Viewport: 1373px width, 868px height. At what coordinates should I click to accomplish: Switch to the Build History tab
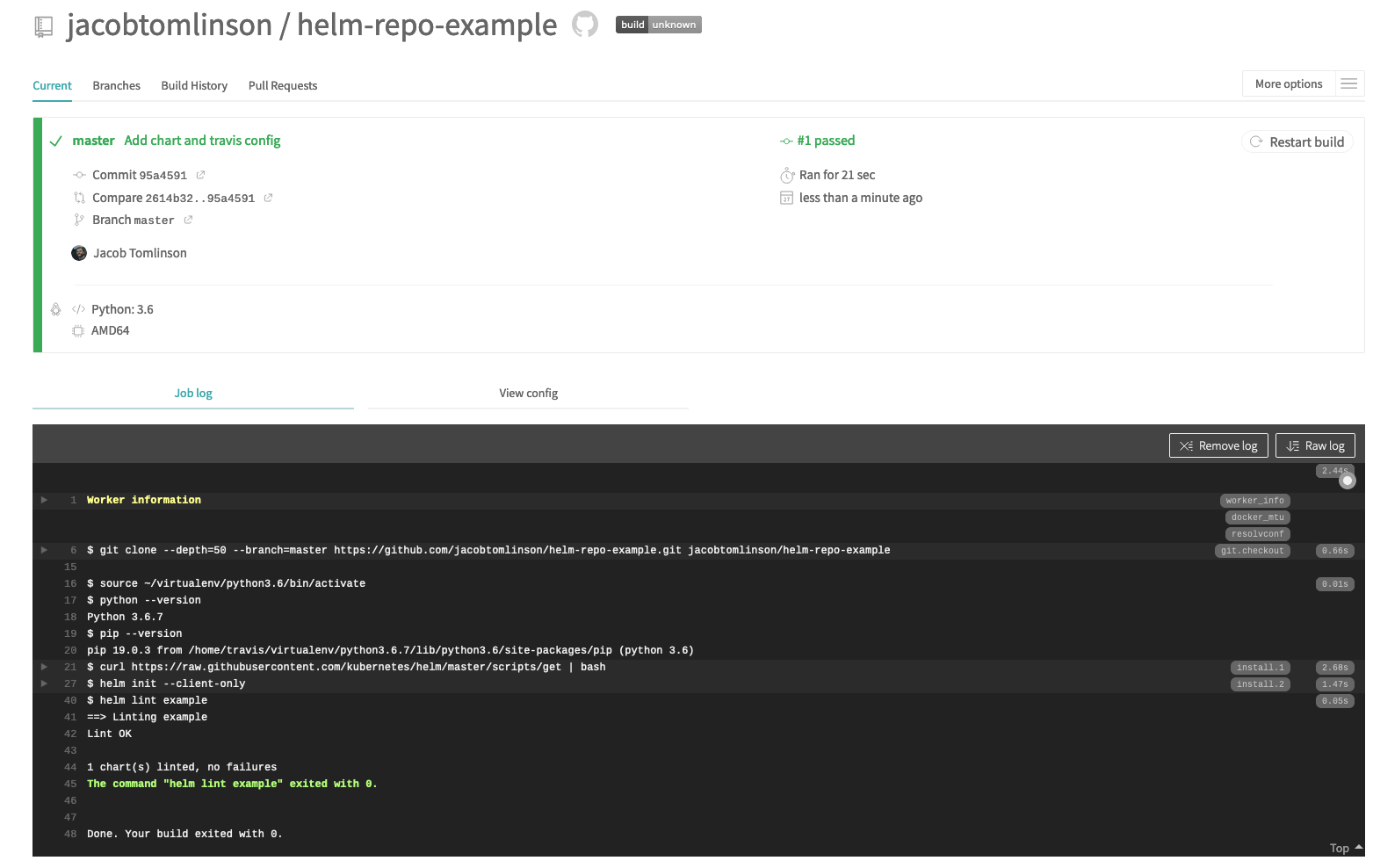click(194, 85)
